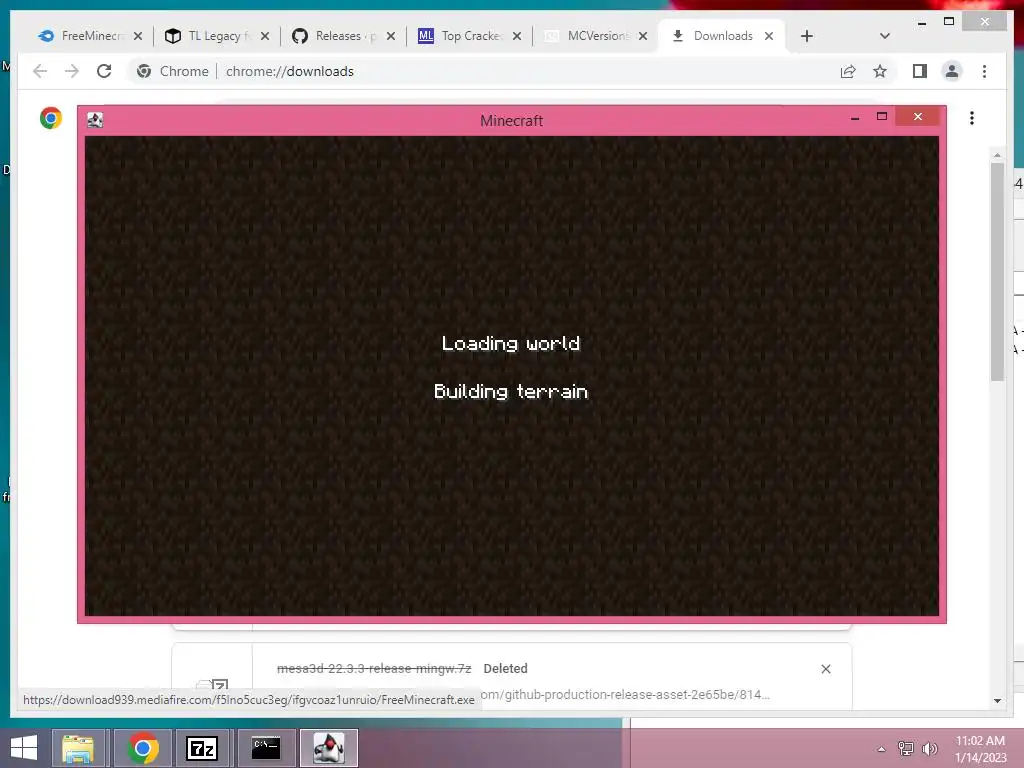Open 7-Zip from the taskbar
The width and height of the screenshot is (1024, 768).
pyautogui.click(x=202, y=748)
